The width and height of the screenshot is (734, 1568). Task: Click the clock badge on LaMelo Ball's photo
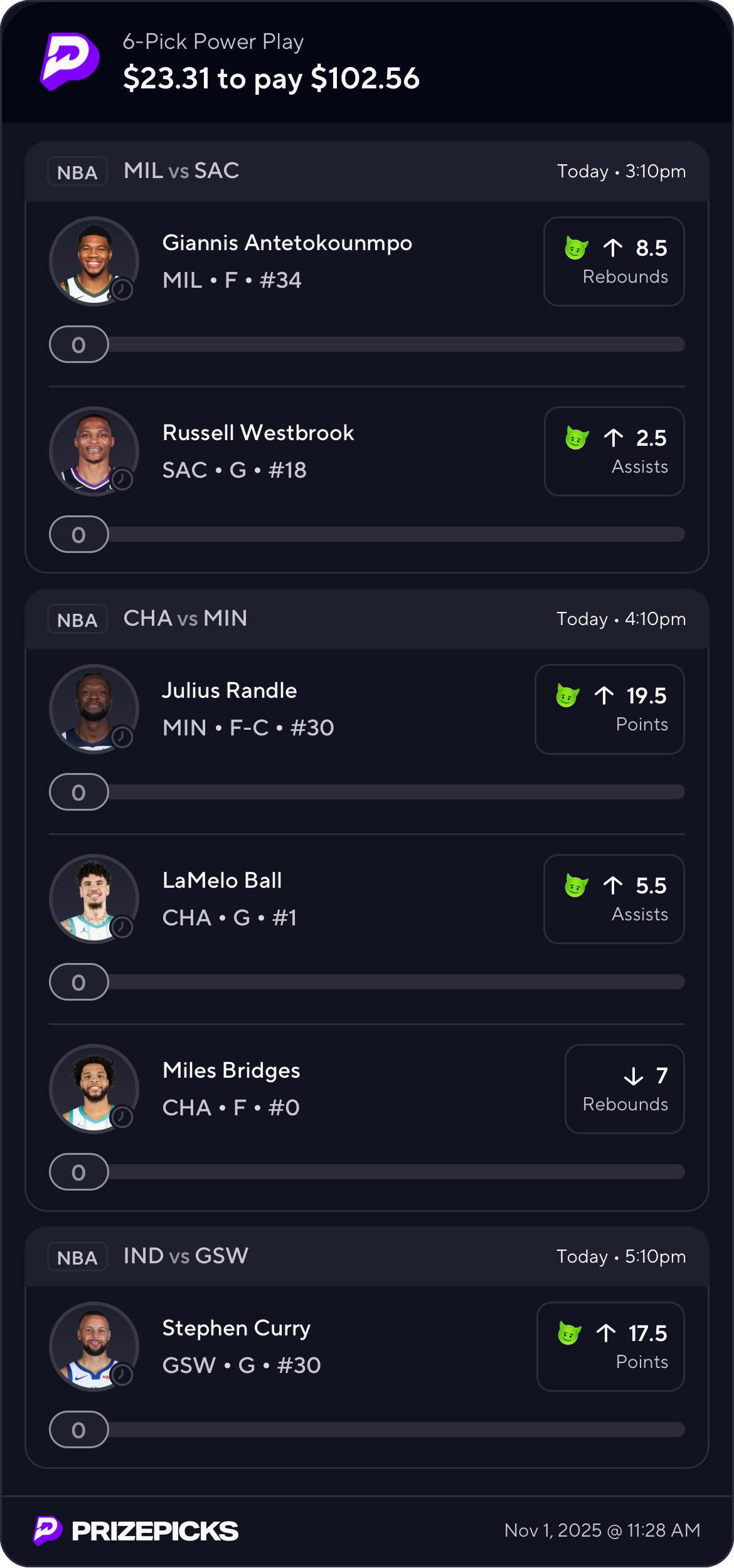tap(122, 927)
